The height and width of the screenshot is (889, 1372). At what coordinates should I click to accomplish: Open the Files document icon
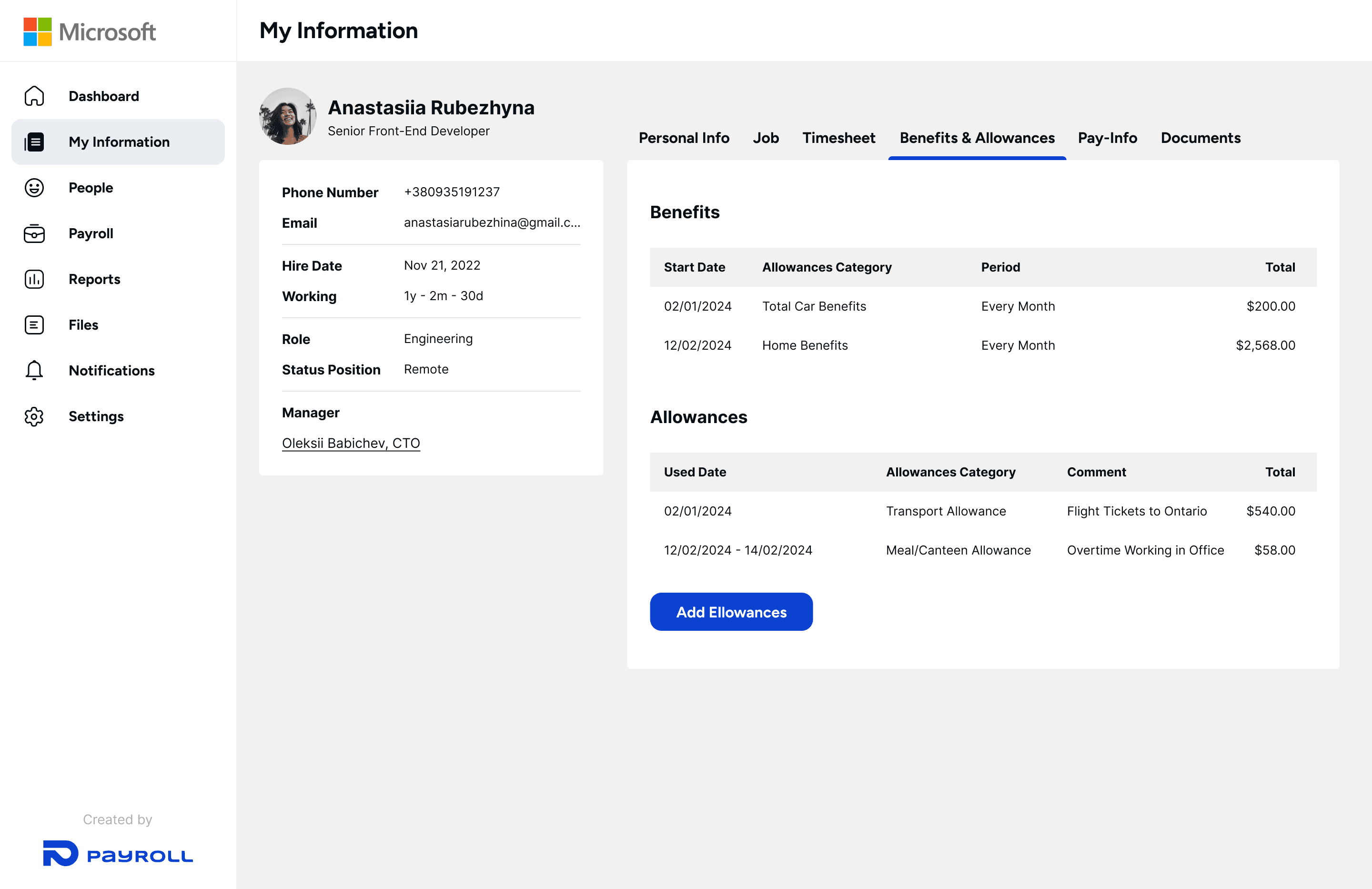point(34,325)
